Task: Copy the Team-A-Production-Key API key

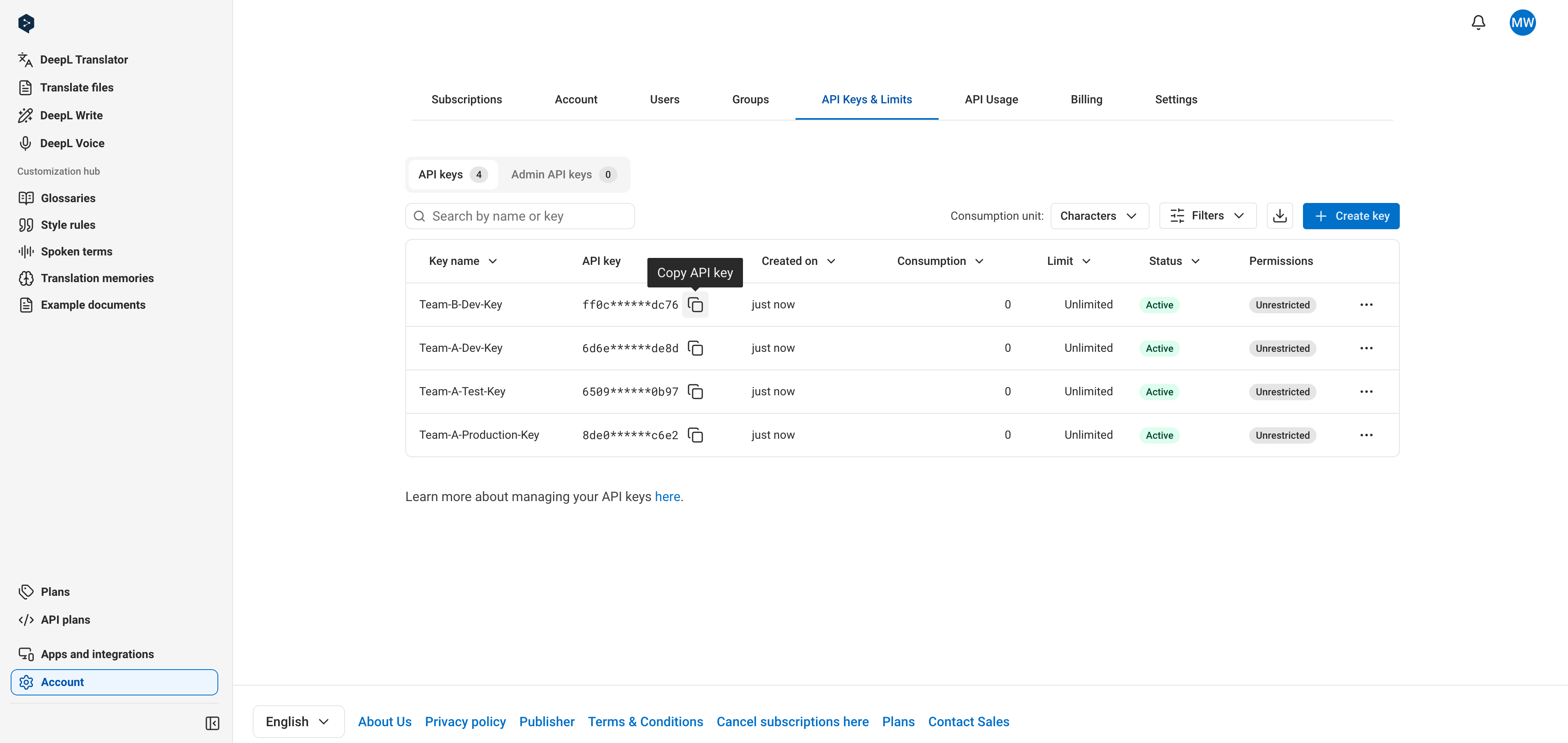Action: tap(695, 435)
